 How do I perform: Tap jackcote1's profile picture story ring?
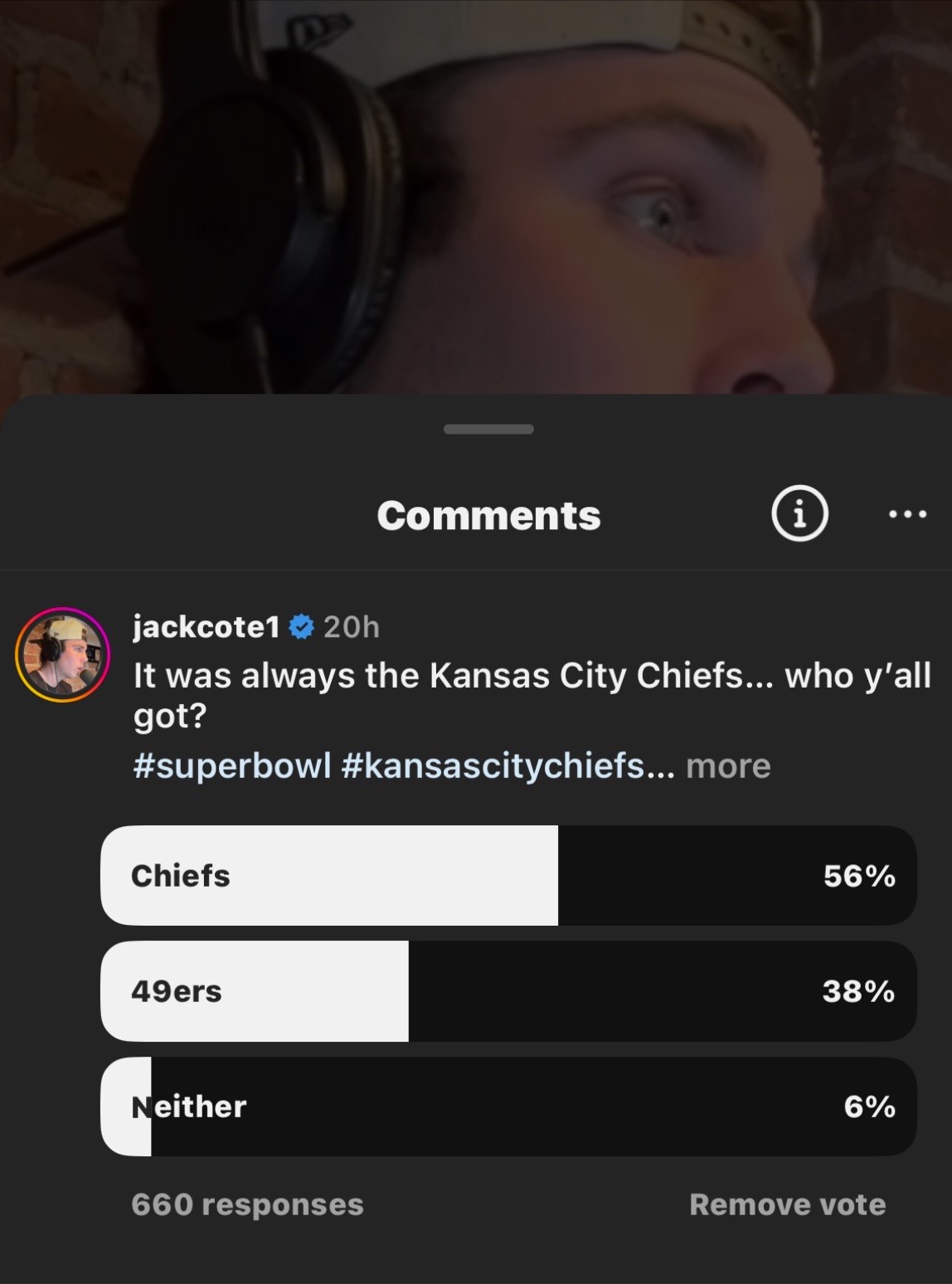pos(63,654)
